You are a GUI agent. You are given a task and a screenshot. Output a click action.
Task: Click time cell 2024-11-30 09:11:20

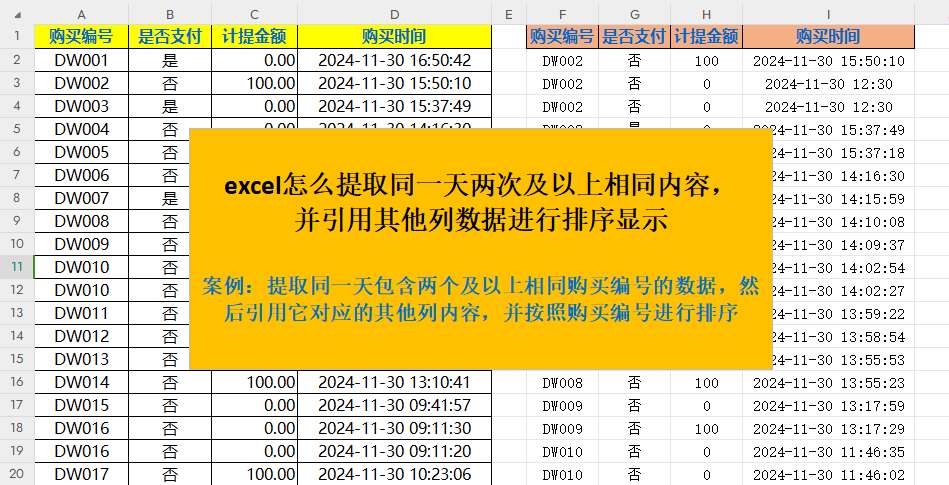coord(395,451)
